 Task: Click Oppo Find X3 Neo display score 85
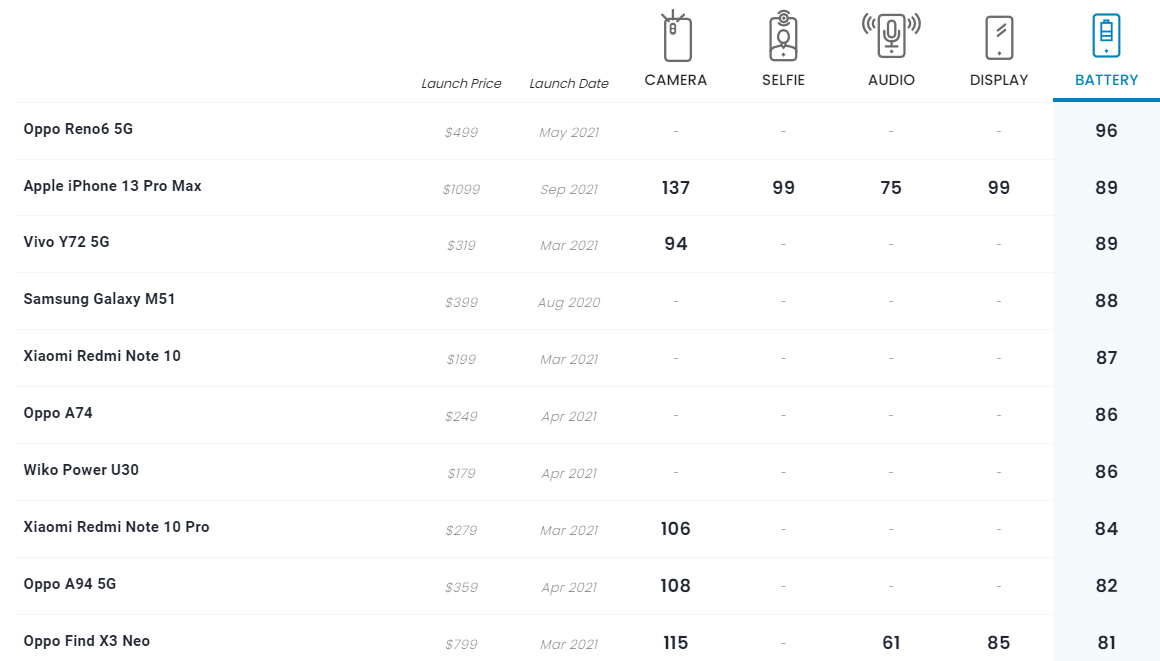point(998,643)
